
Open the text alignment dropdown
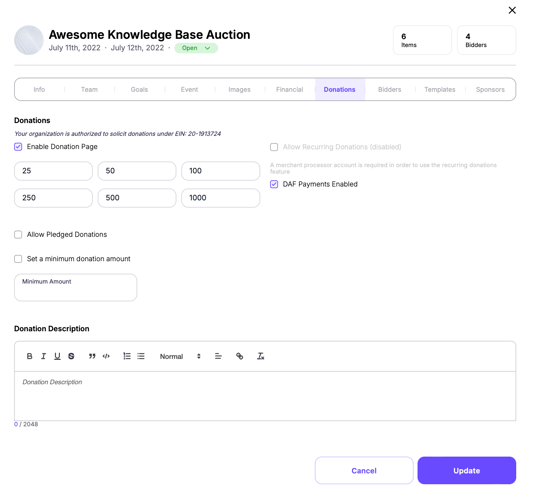[218, 356]
